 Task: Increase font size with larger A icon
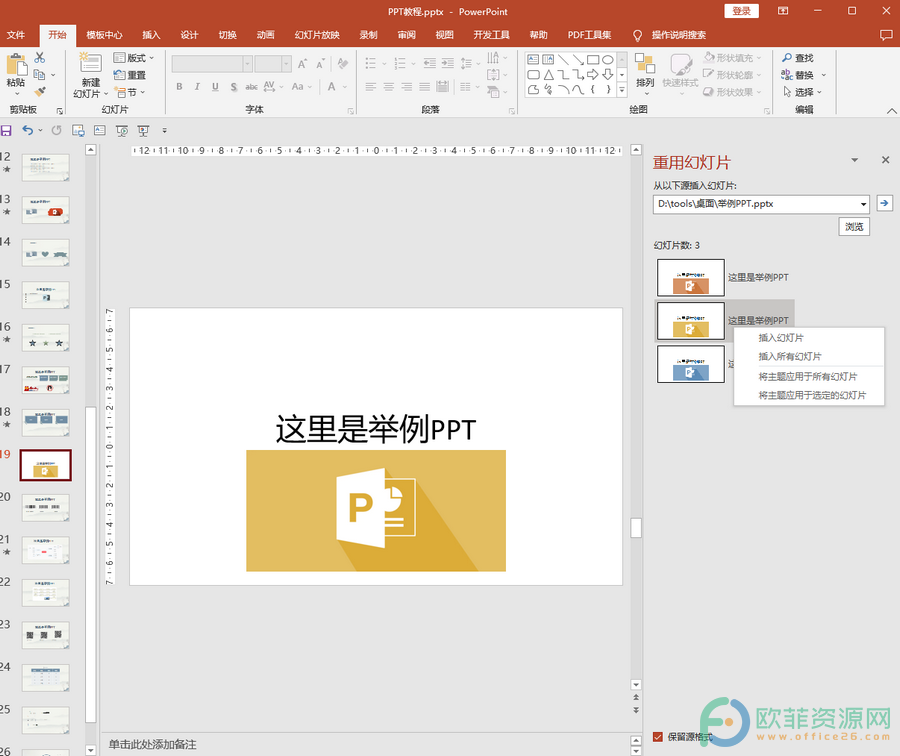click(302, 63)
